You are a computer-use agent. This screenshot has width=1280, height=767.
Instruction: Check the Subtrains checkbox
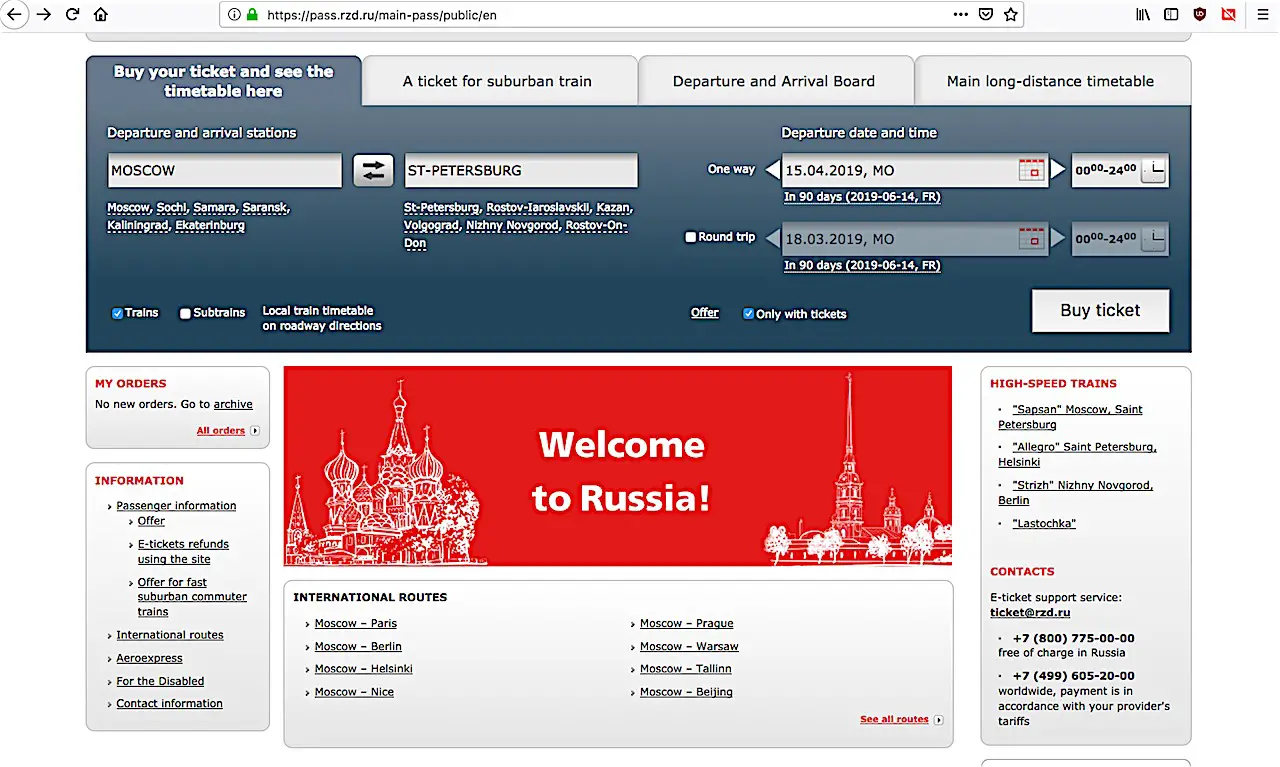(185, 313)
